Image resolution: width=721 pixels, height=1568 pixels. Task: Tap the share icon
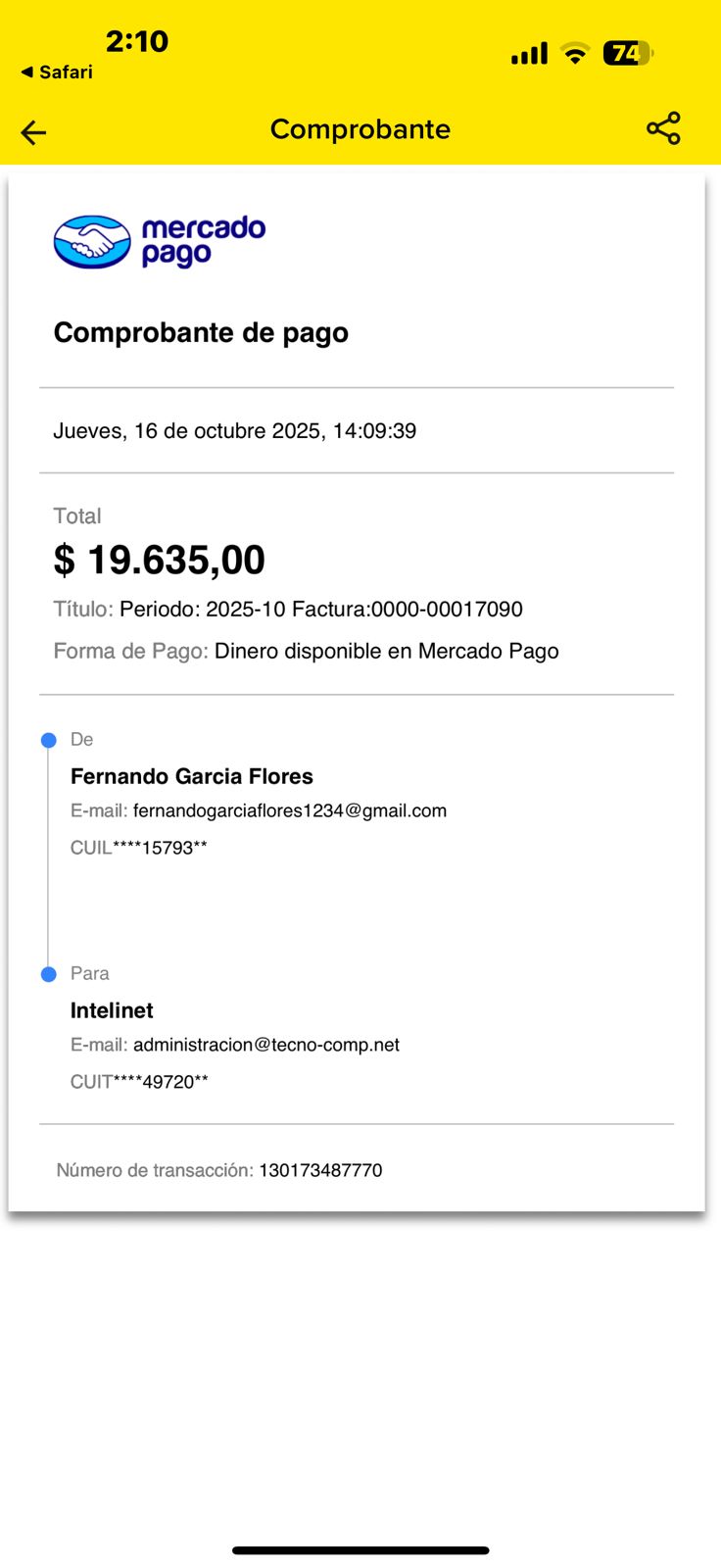663,128
